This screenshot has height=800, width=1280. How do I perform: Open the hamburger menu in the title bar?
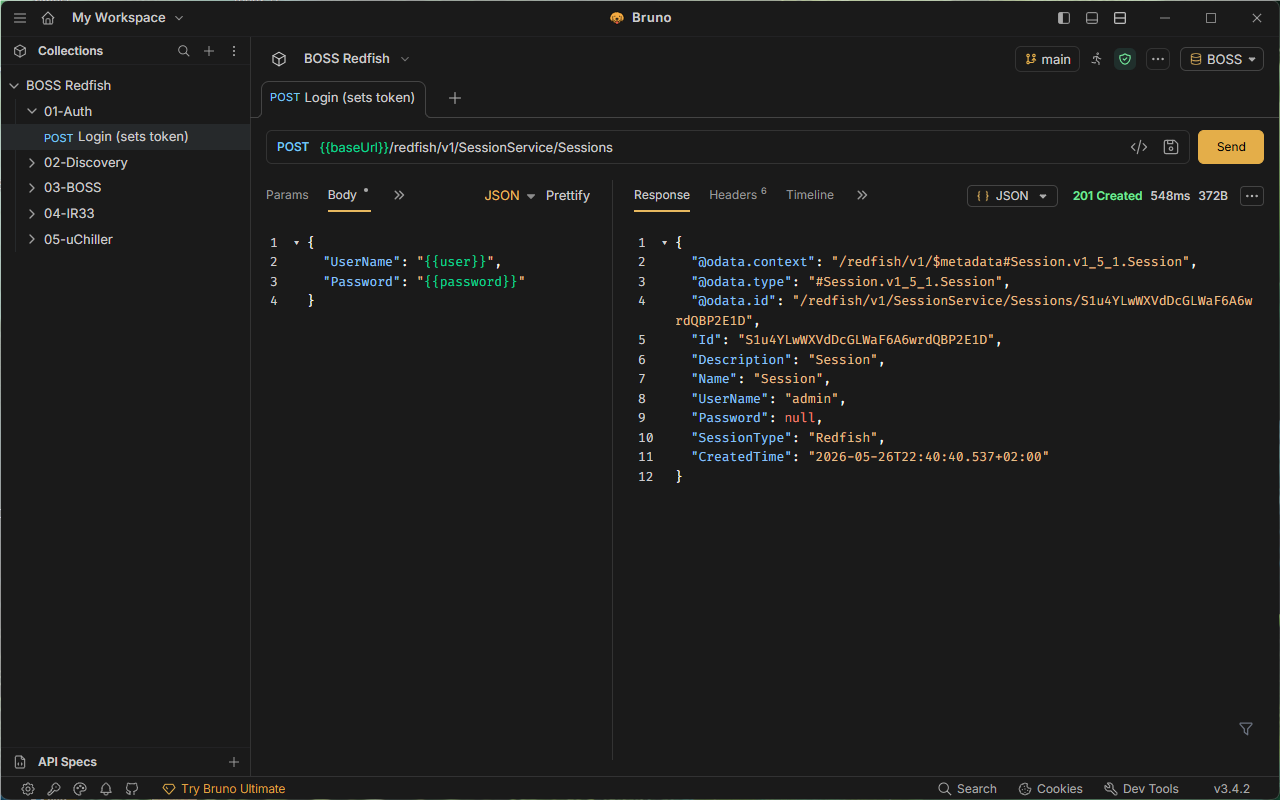point(20,18)
